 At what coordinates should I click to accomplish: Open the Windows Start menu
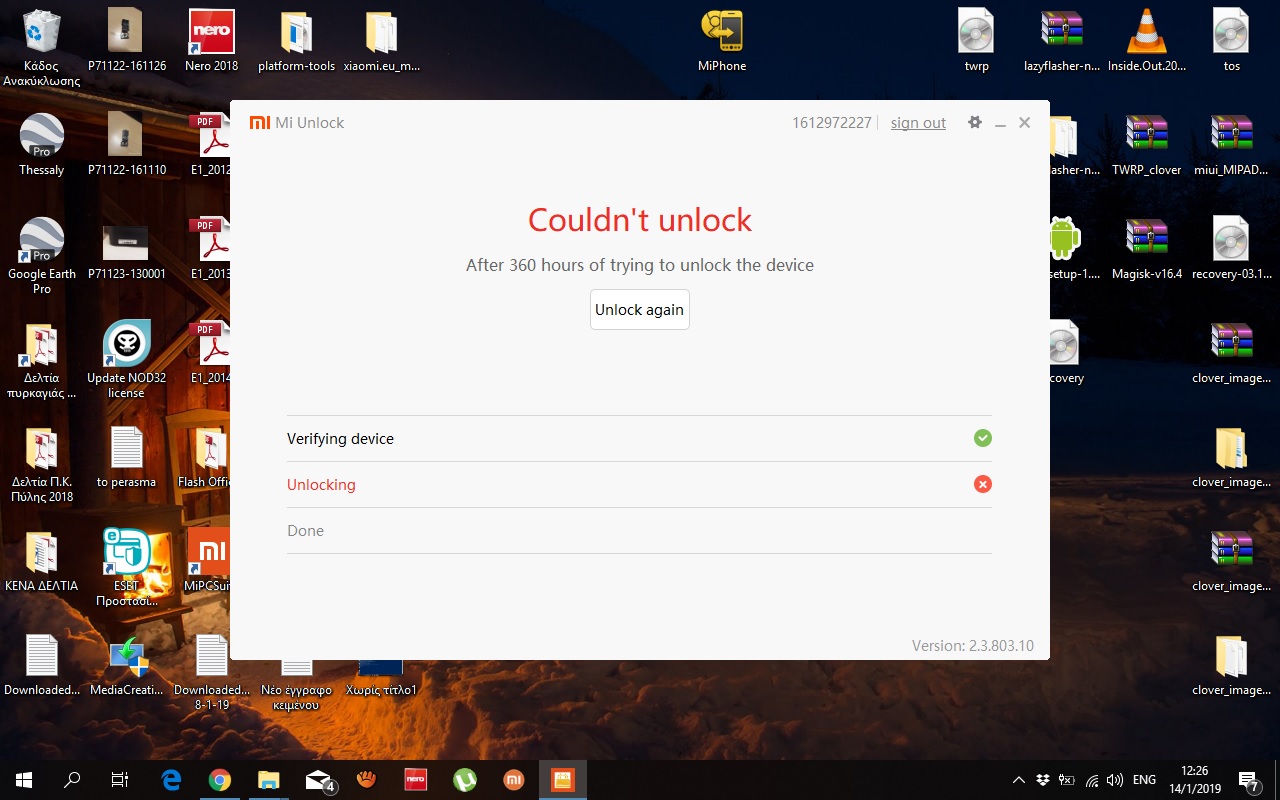pos(24,780)
